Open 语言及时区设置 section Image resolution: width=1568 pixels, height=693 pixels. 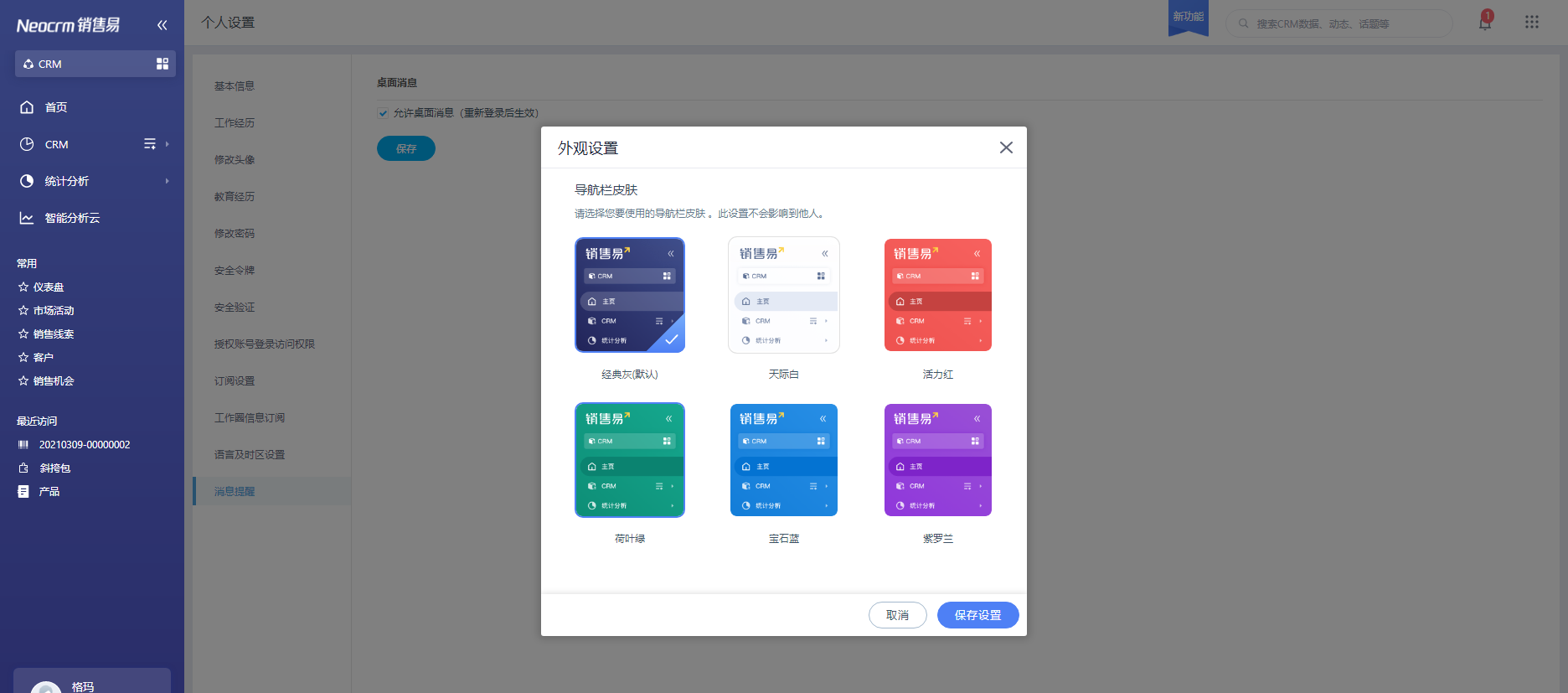250,455
